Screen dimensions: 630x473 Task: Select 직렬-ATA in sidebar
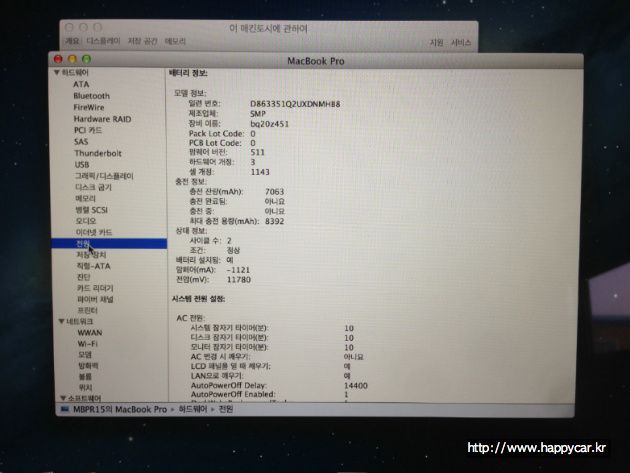coord(93,266)
